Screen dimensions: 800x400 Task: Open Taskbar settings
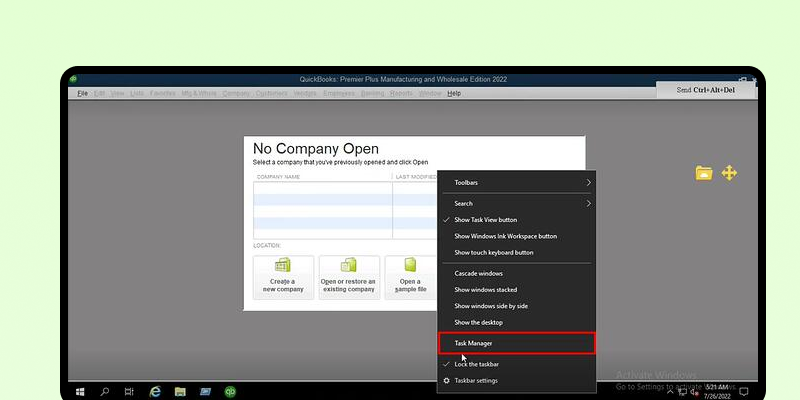516,381
